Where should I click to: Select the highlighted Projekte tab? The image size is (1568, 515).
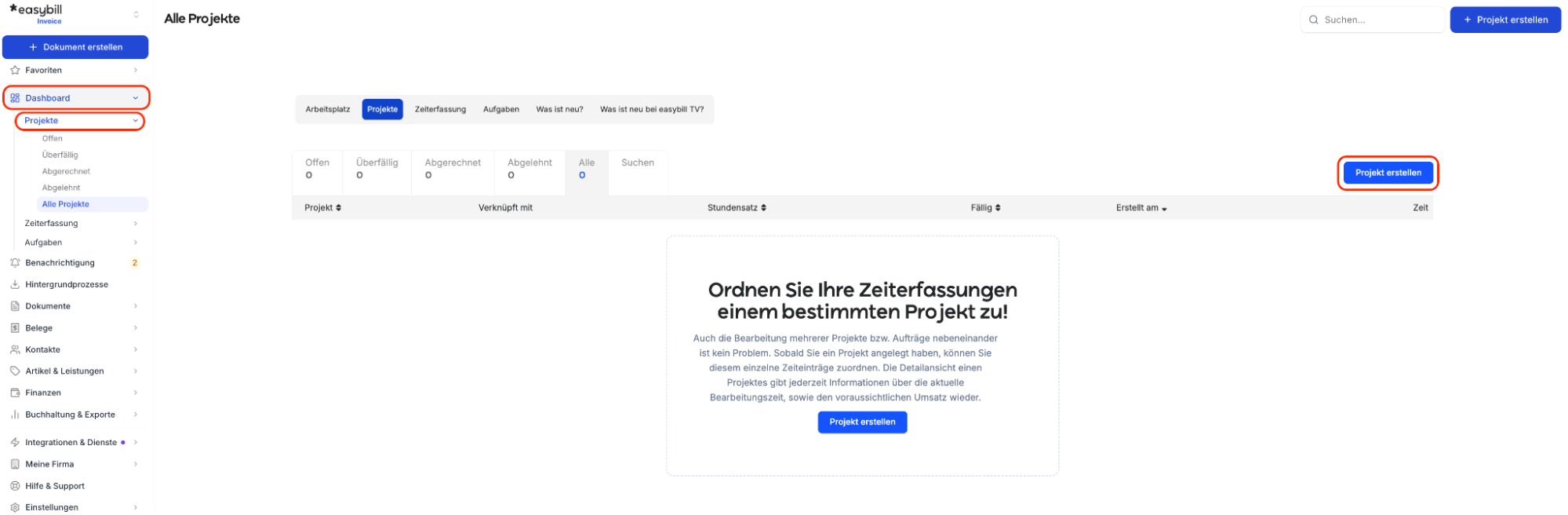click(x=383, y=109)
